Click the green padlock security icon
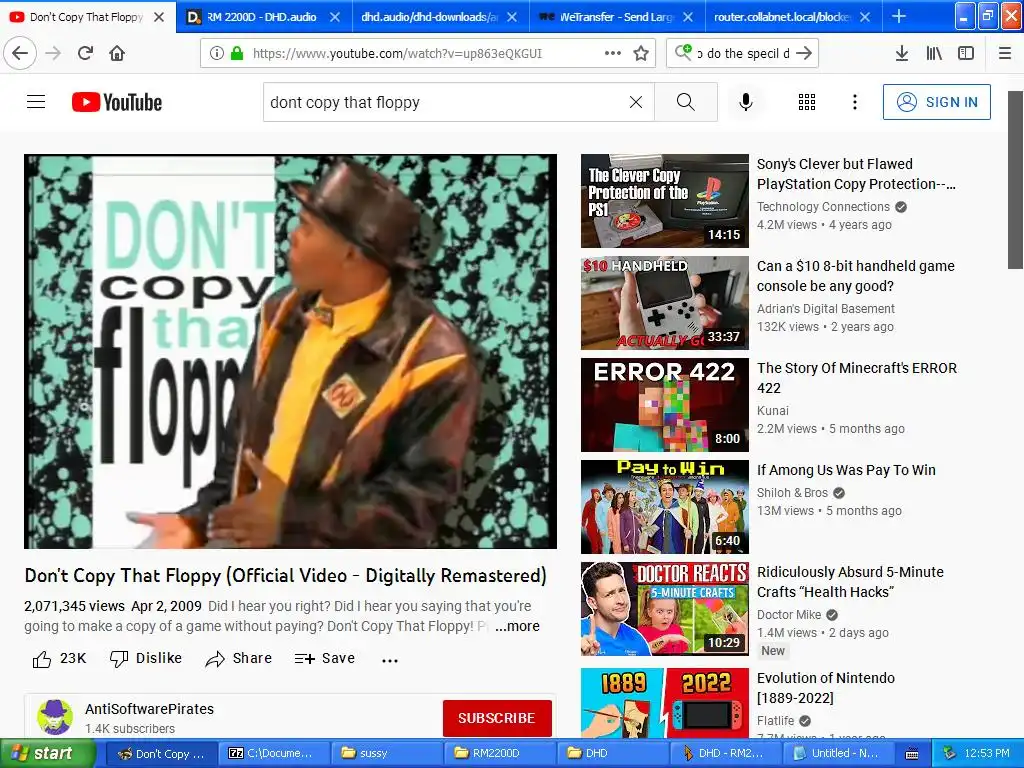 [x=237, y=53]
